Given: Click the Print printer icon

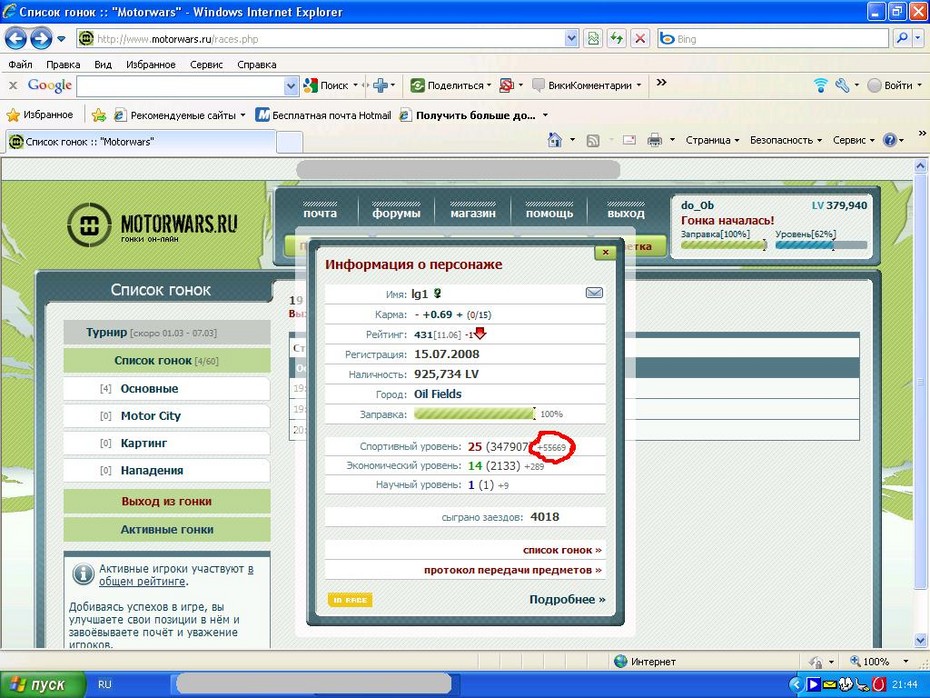Looking at the screenshot, I should point(655,141).
